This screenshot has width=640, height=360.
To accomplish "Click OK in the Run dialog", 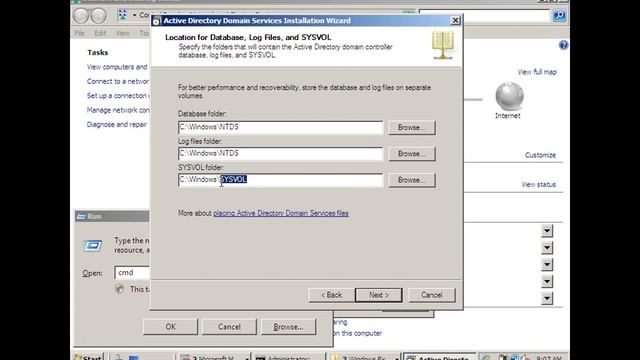I will point(171,327).
